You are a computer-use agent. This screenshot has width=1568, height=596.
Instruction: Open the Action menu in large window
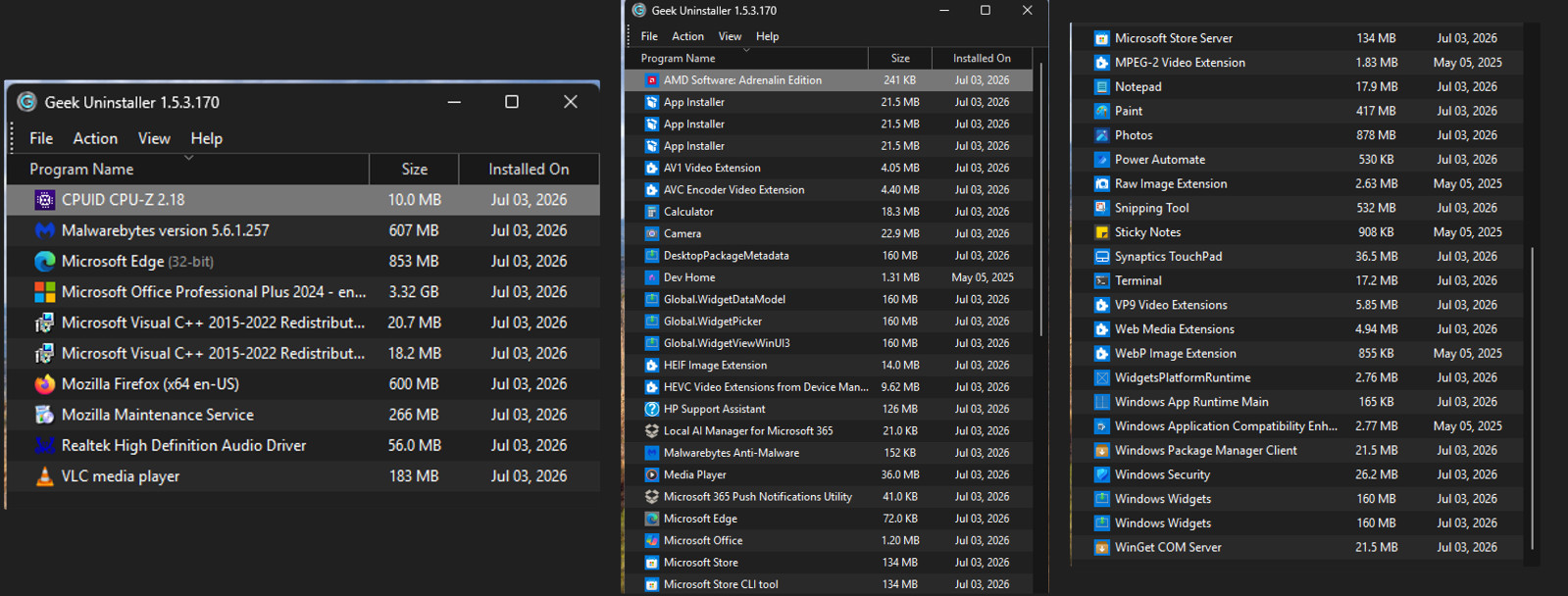[x=95, y=138]
